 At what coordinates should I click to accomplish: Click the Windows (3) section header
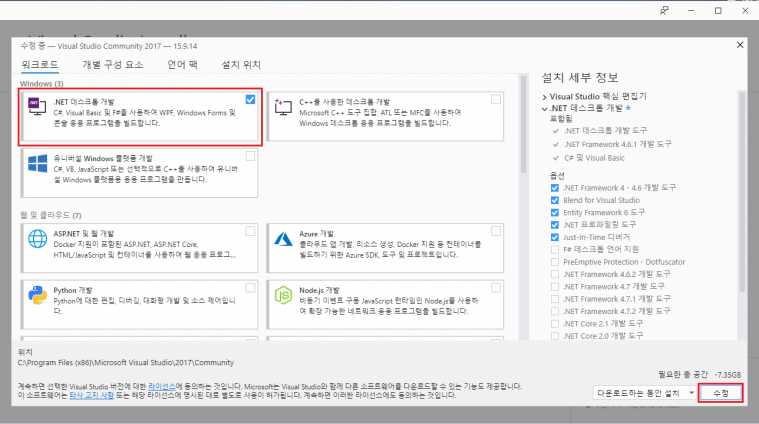[x=42, y=84]
